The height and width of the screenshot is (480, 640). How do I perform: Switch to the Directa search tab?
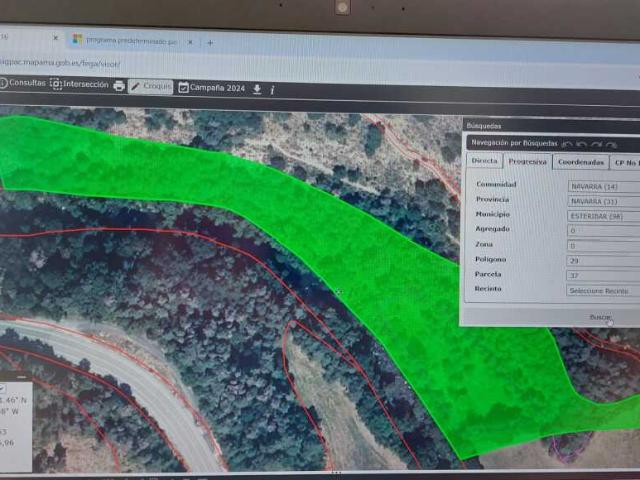pyautogui.click(x=484, y=160)
